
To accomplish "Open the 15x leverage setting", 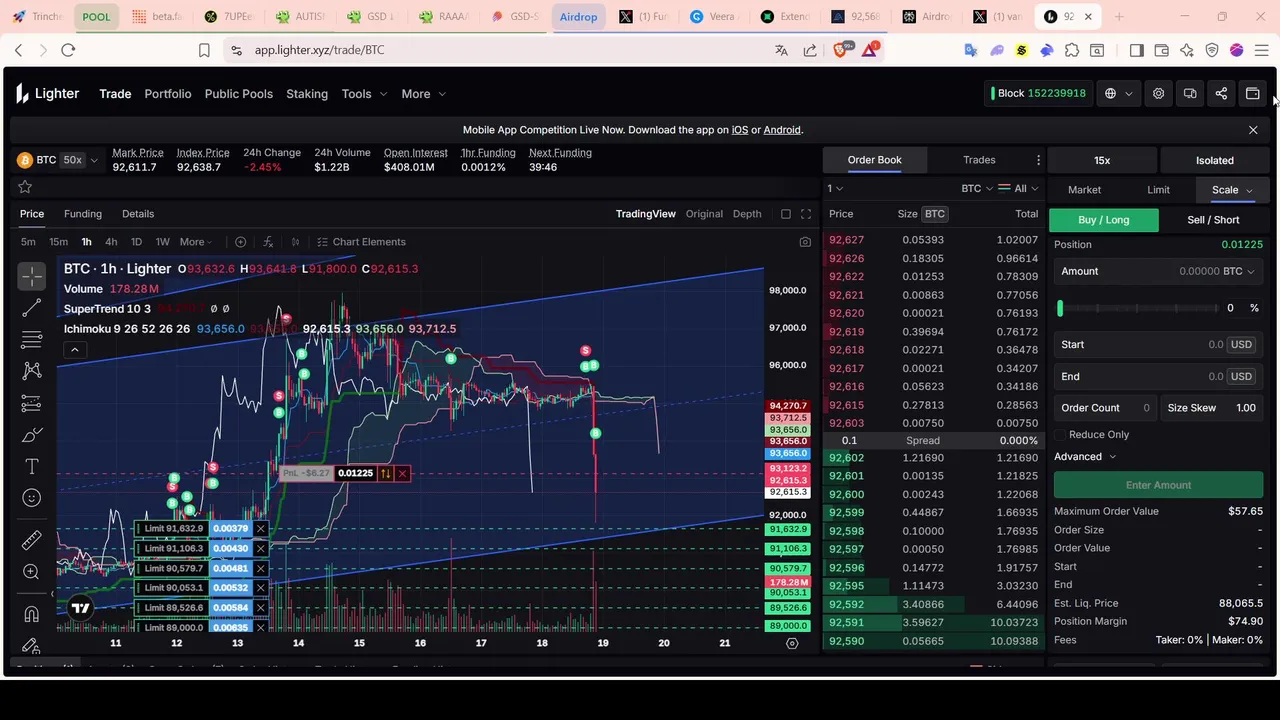I will coord(1102,160).
